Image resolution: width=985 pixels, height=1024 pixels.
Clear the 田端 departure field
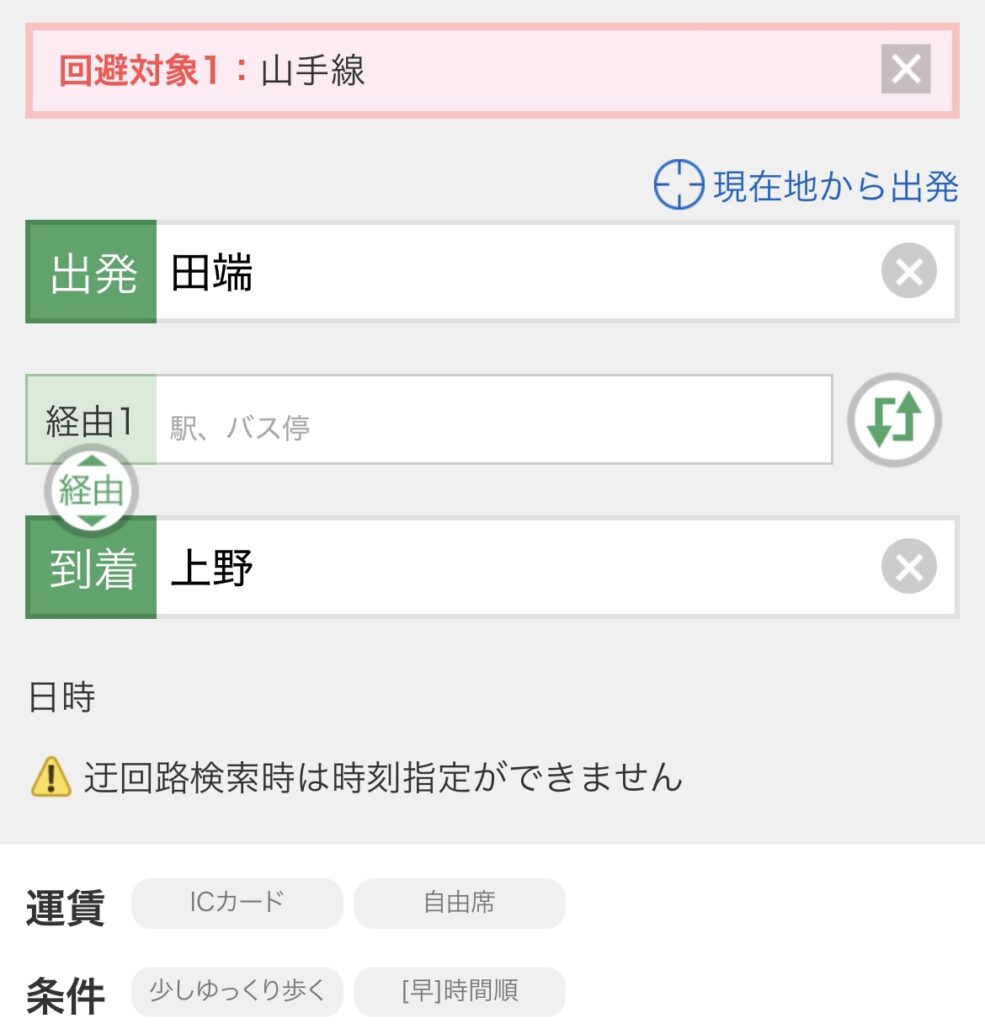click(909, 271)
